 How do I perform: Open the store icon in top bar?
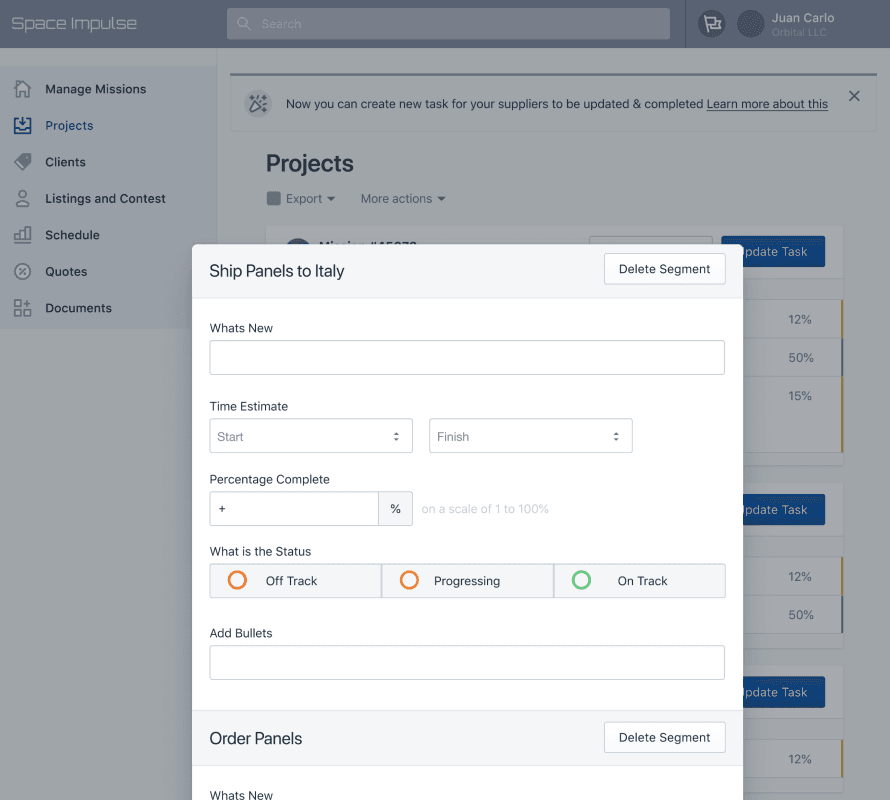click(711, 24)
